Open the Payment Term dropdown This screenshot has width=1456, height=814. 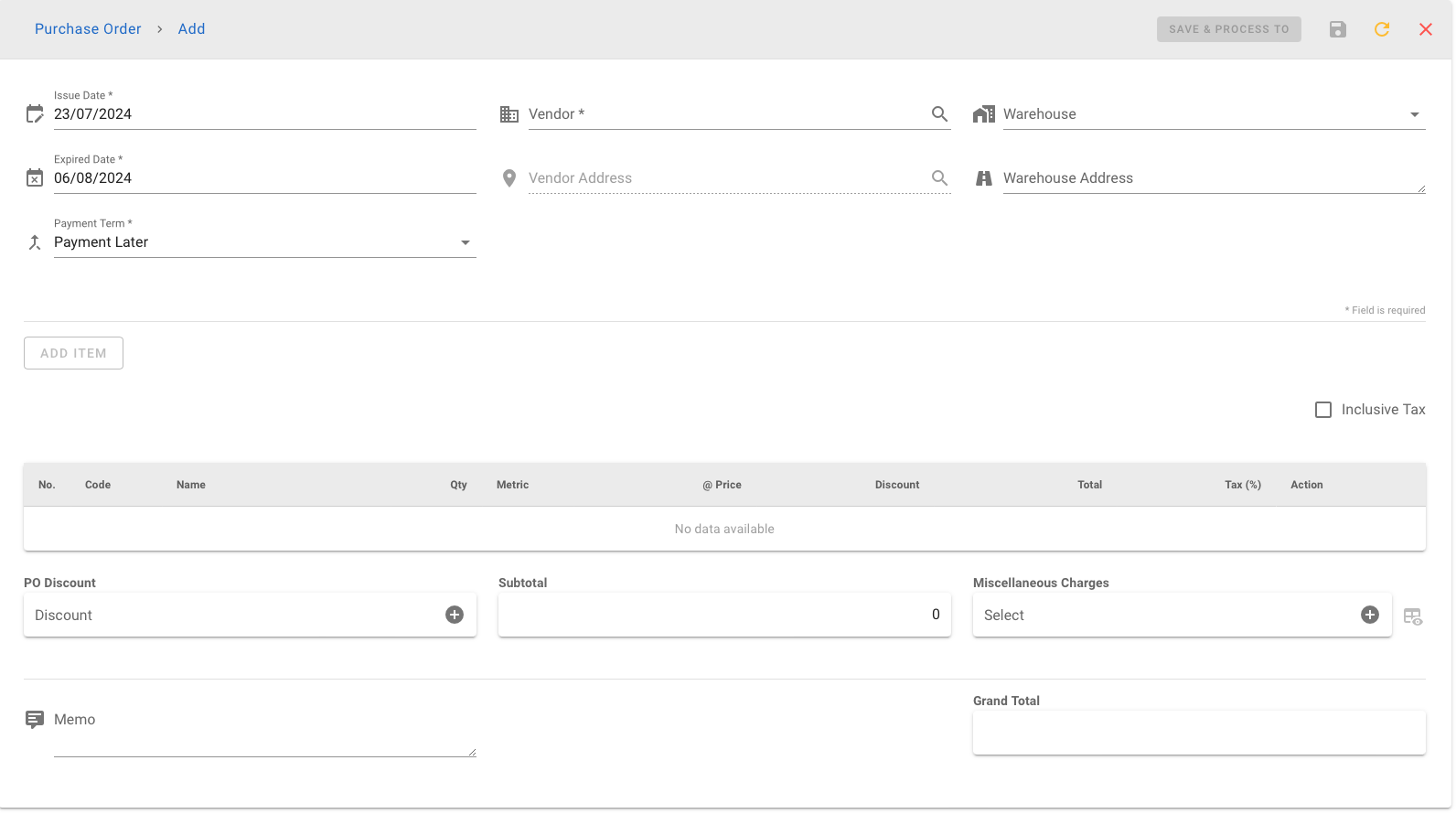[465, 242]
